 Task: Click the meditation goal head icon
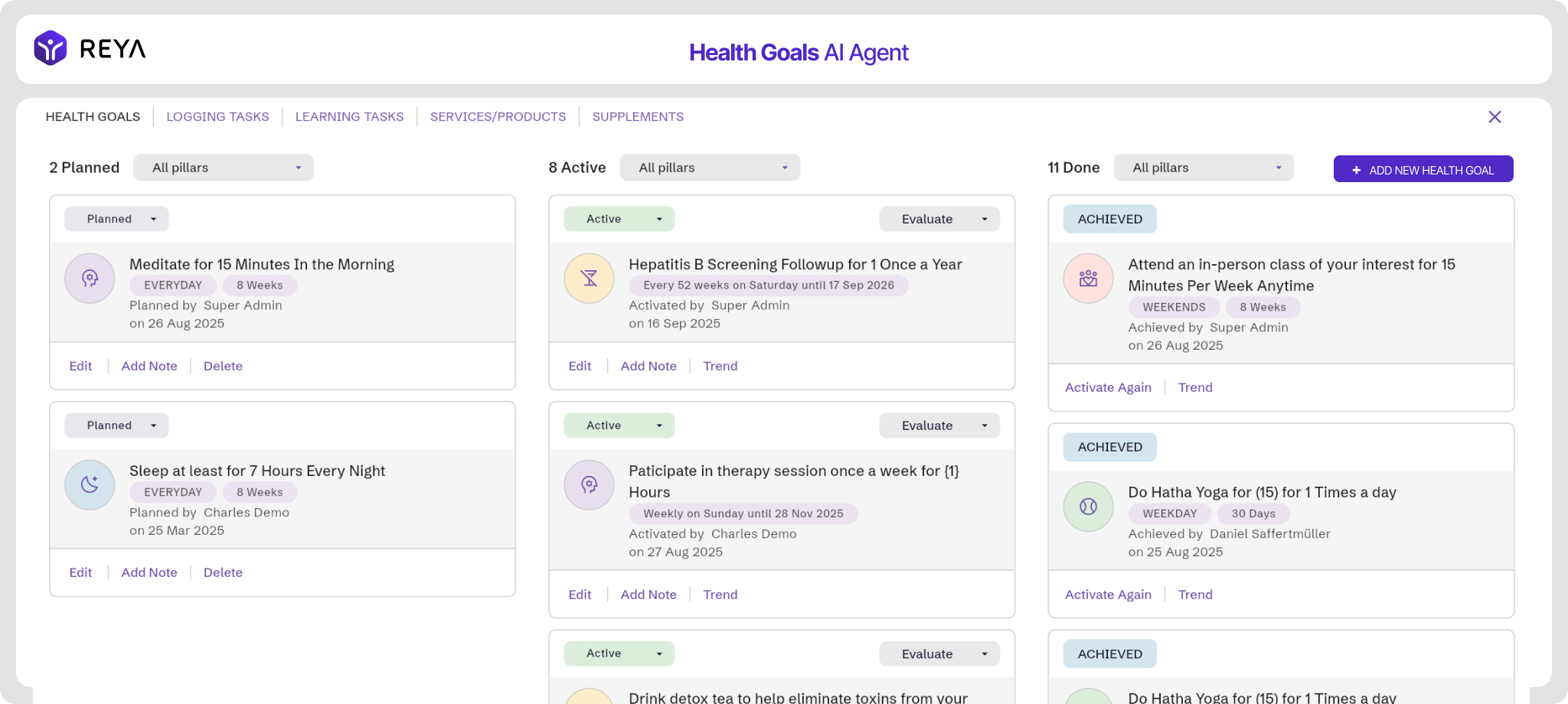pos(90,279)
